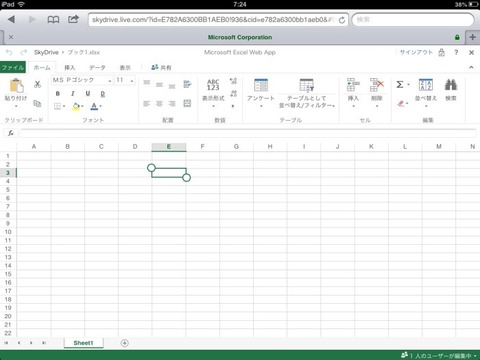Add a new sheet with plus icon

125,343
